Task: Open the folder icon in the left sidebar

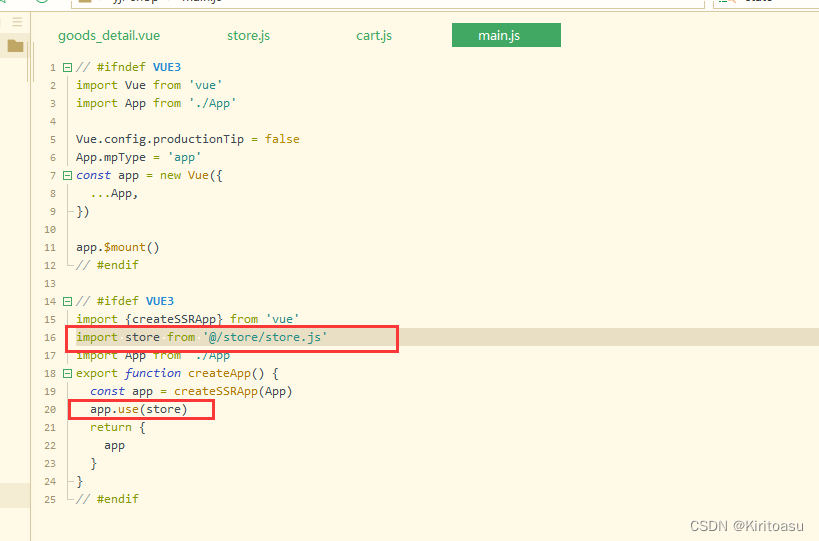Action: [15, 46]
